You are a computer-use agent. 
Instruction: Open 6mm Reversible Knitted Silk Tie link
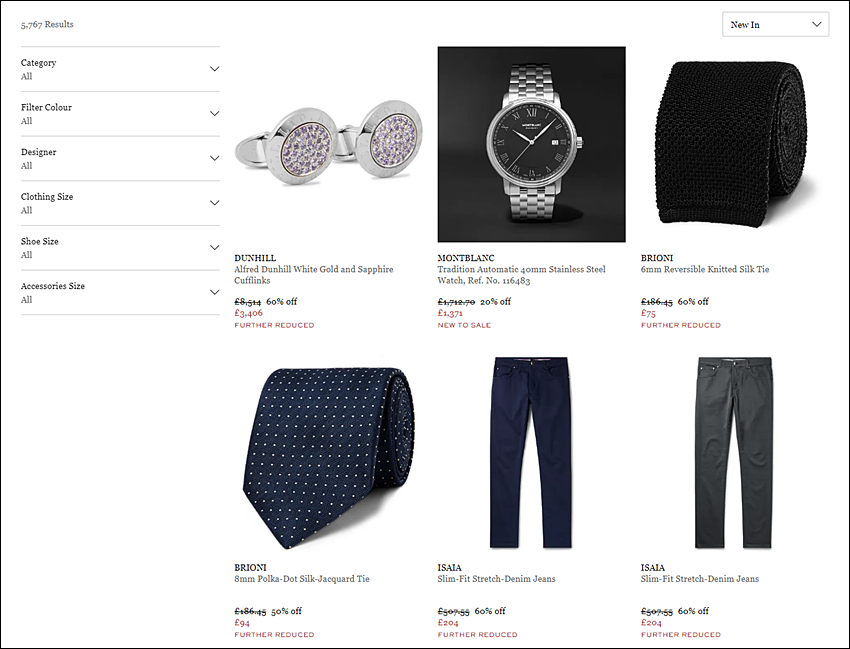tap(705, 269)
